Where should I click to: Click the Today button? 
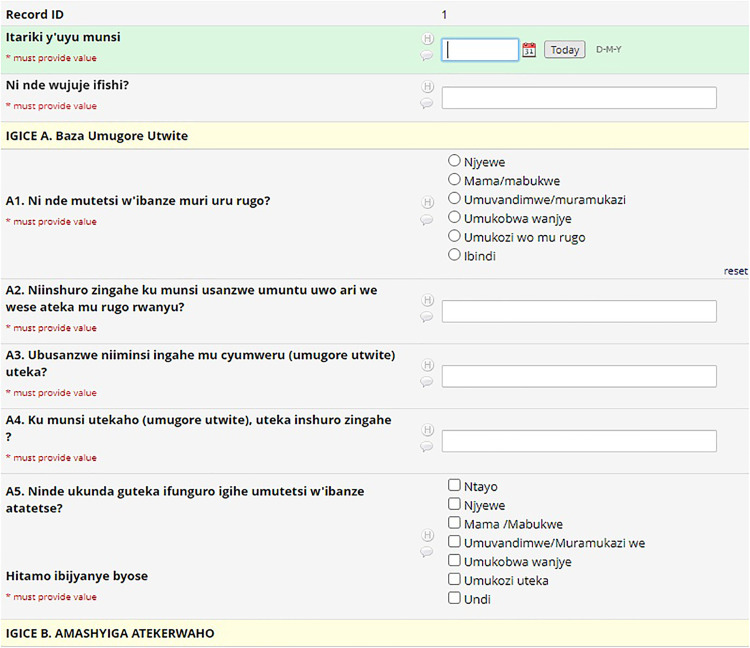(x=564, y=50)
